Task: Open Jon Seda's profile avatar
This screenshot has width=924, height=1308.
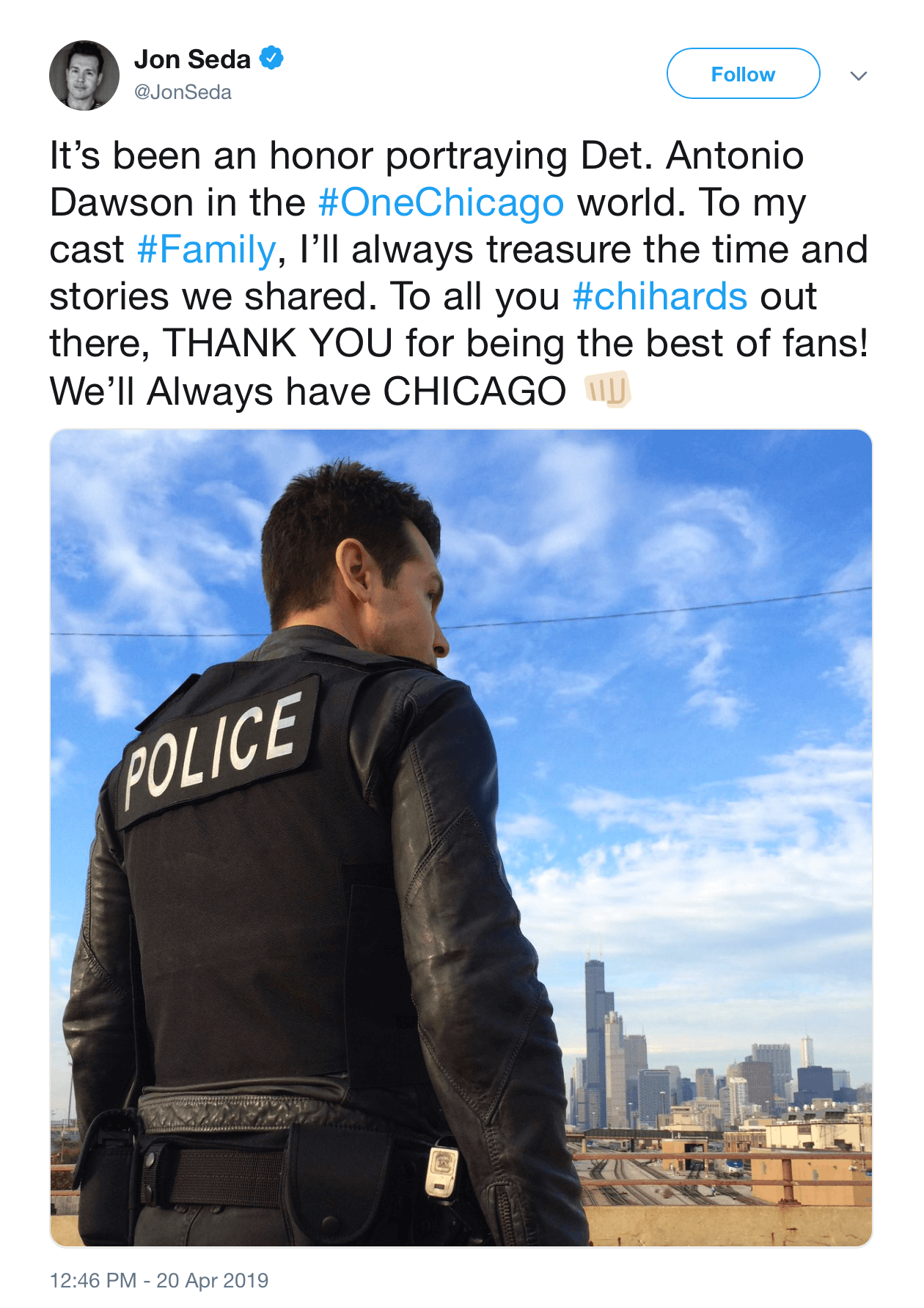Action: 84,75
